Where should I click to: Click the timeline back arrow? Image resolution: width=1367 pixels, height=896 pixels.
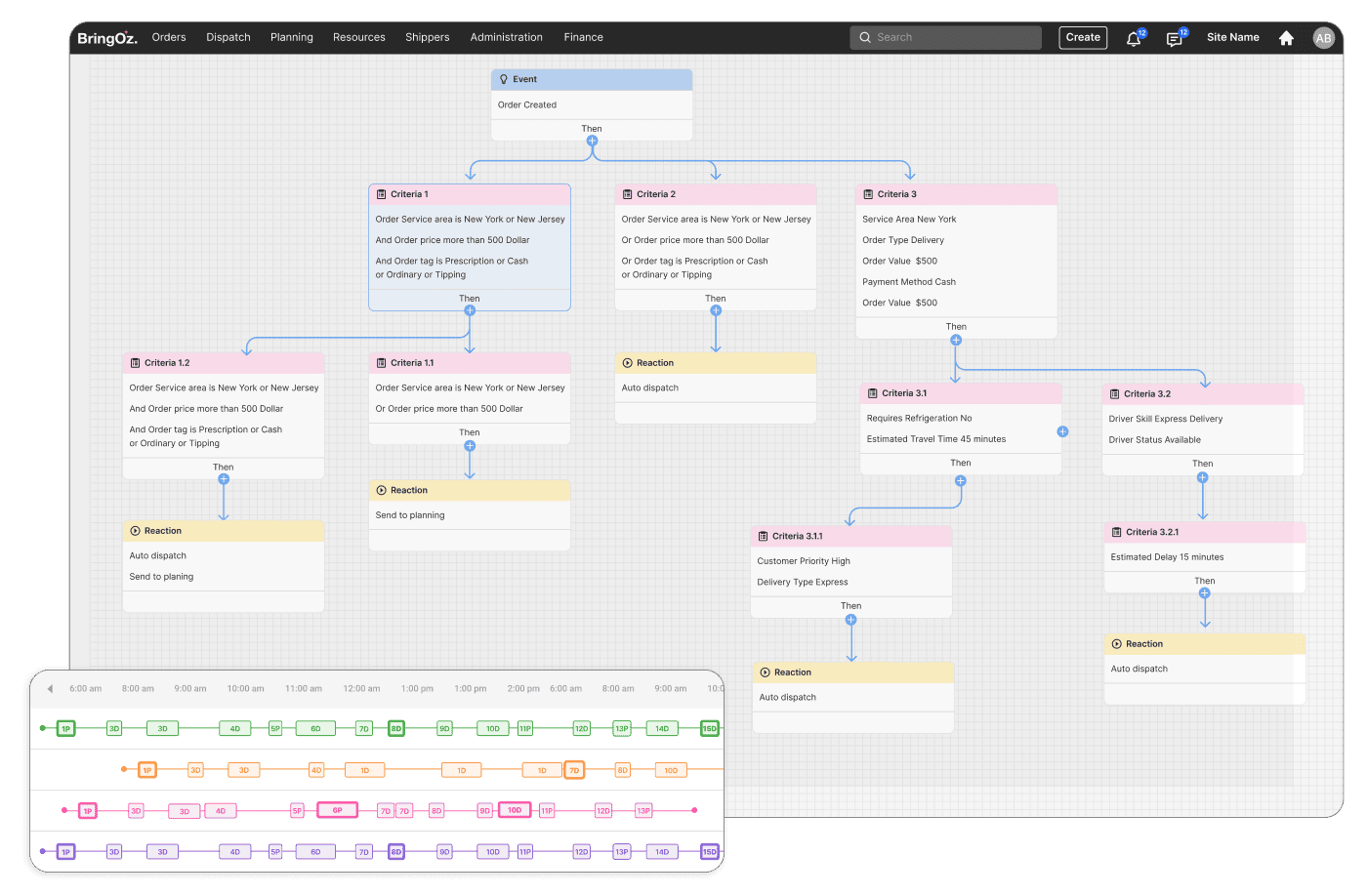point(50,688)
